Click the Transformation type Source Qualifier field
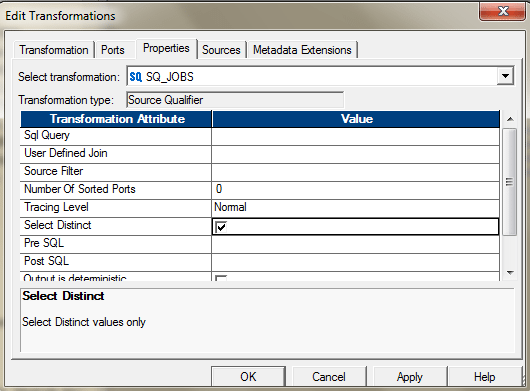 pos(235,100)
